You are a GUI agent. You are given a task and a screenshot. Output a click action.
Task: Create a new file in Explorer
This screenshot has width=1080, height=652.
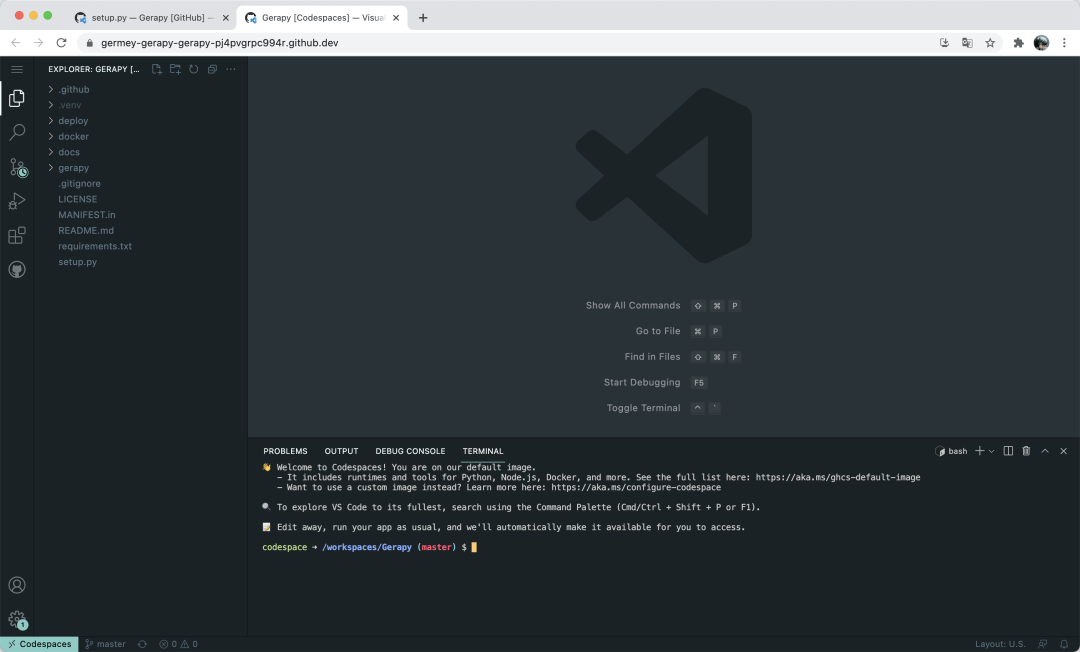point(156,69)
